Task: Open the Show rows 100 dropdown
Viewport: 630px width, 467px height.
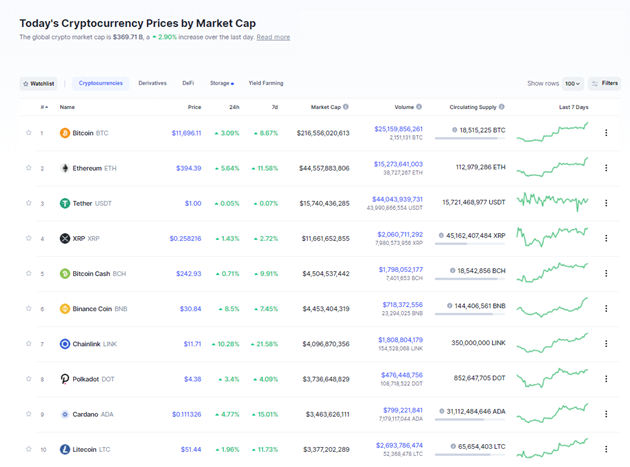Action: tap(573, 84)
